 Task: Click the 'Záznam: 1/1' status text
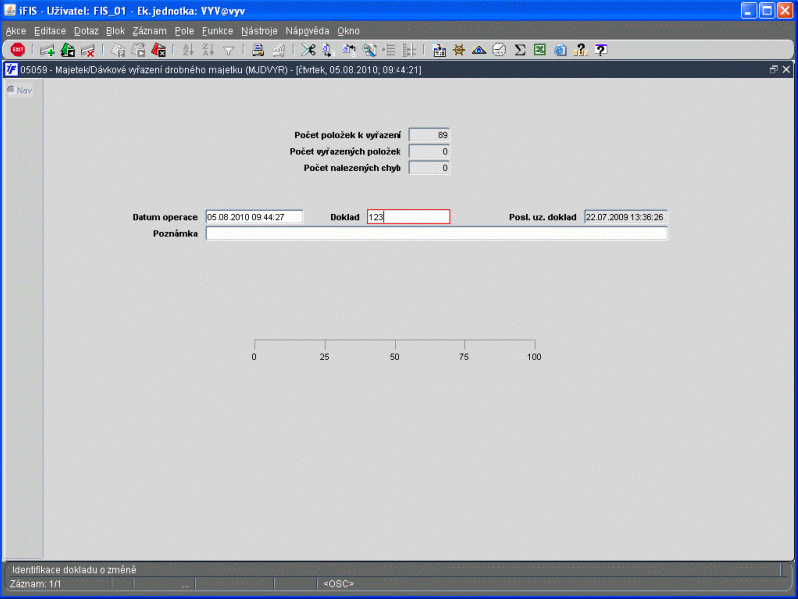36,584
